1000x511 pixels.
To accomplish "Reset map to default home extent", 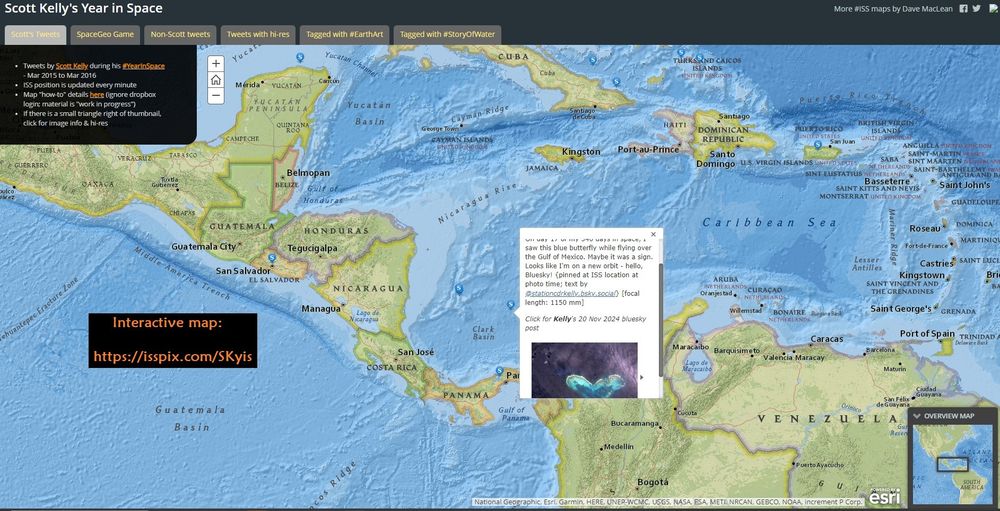I will coord(216,80).
